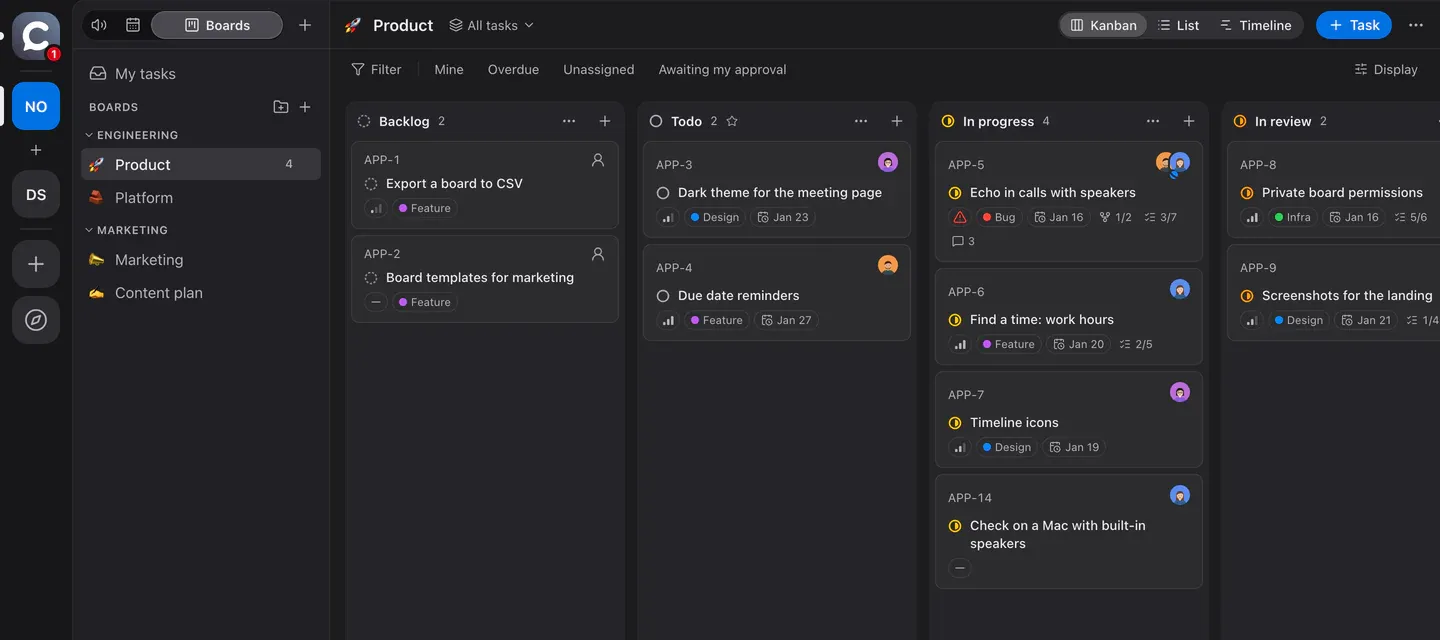
Task: Click avatar on APP-3 card
Action: pyautogui.click(x=888, y=162)
